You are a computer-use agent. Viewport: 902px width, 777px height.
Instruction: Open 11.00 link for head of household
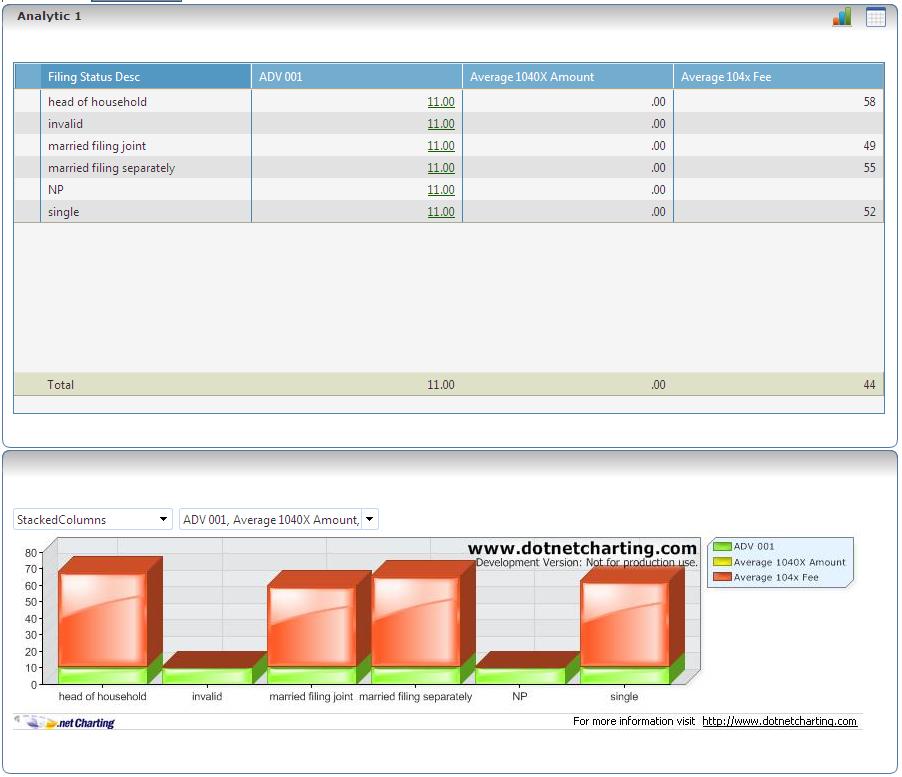tap(441, 102)
